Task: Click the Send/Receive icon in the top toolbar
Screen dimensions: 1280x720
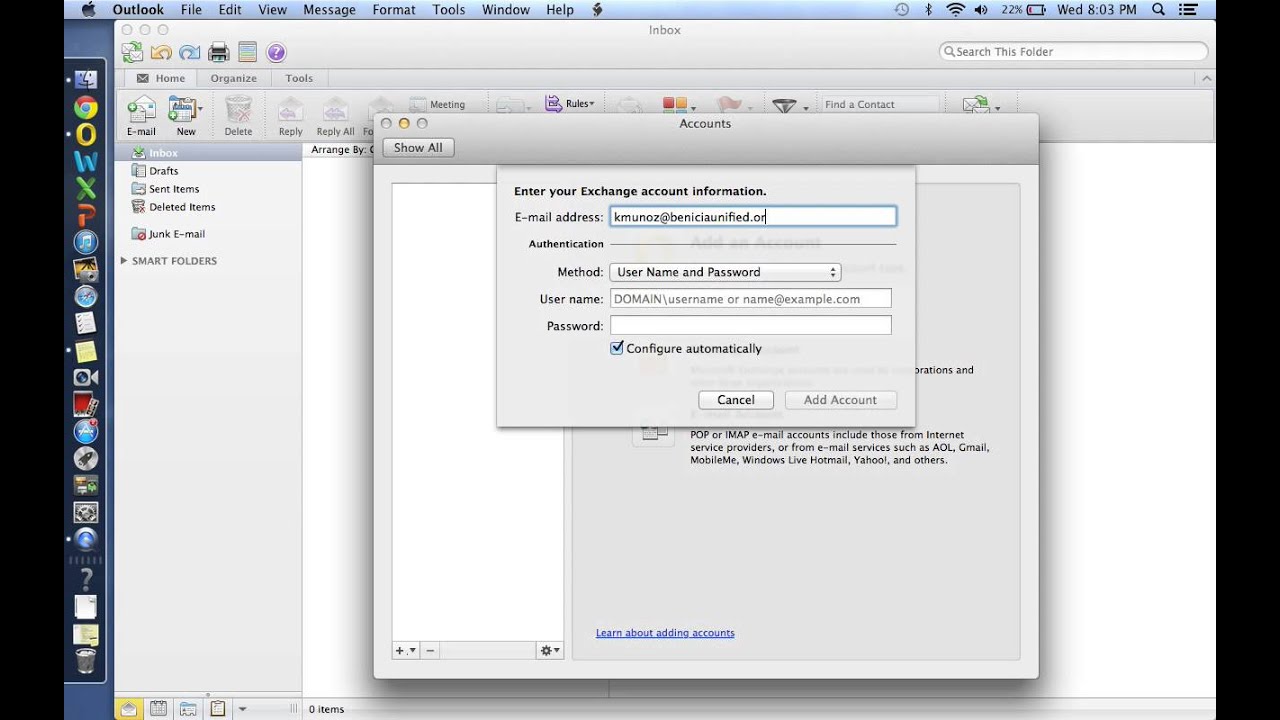Action: tap(132, 52)
